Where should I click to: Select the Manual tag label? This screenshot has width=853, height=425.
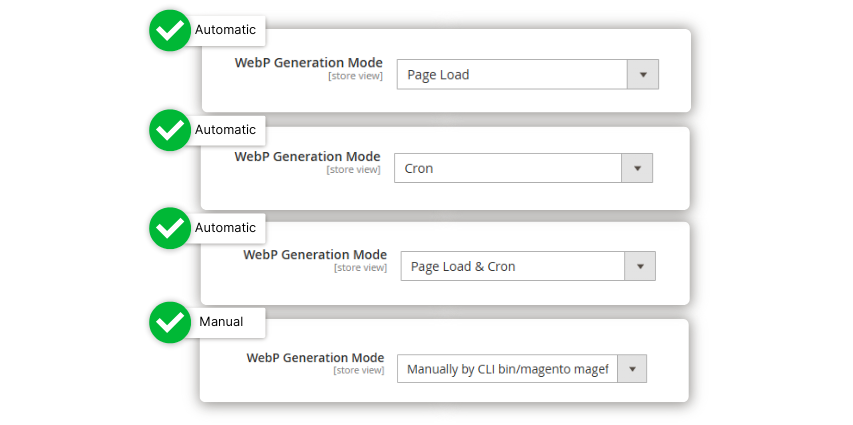tap(221, 322)
